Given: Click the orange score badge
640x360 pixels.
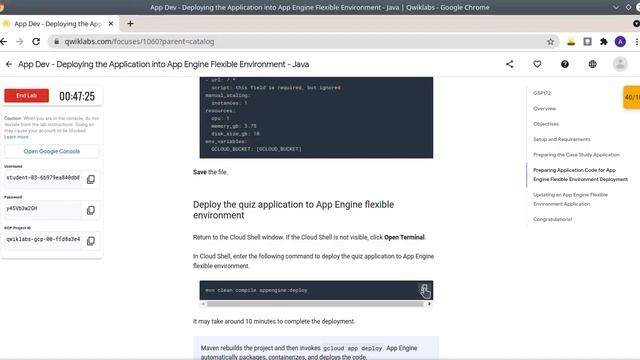Looking at the screenshot, I should tap(631, 97).
